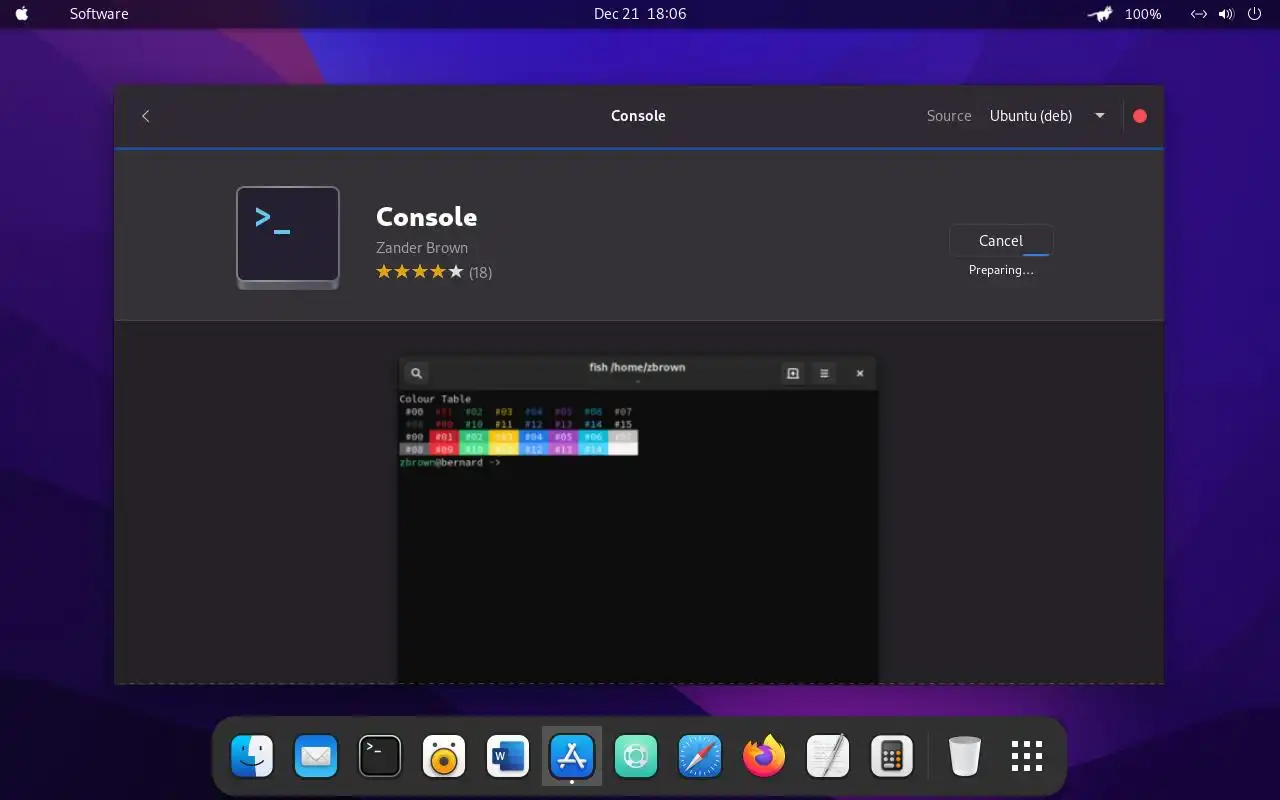Click the Source label in the header
The width and height of the screenshot is (1280, 800).
949,116
